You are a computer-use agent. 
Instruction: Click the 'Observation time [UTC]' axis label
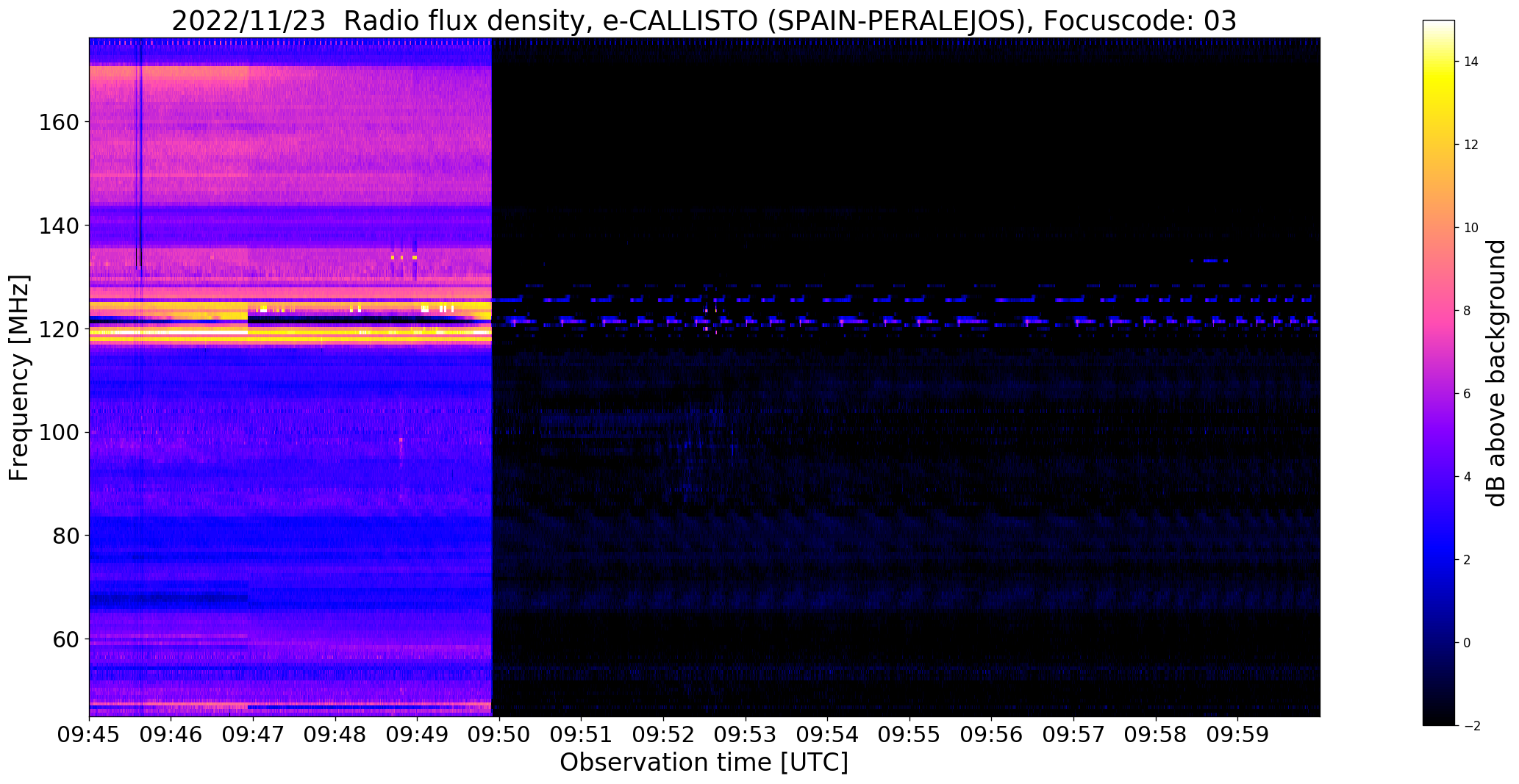point(704,762)
